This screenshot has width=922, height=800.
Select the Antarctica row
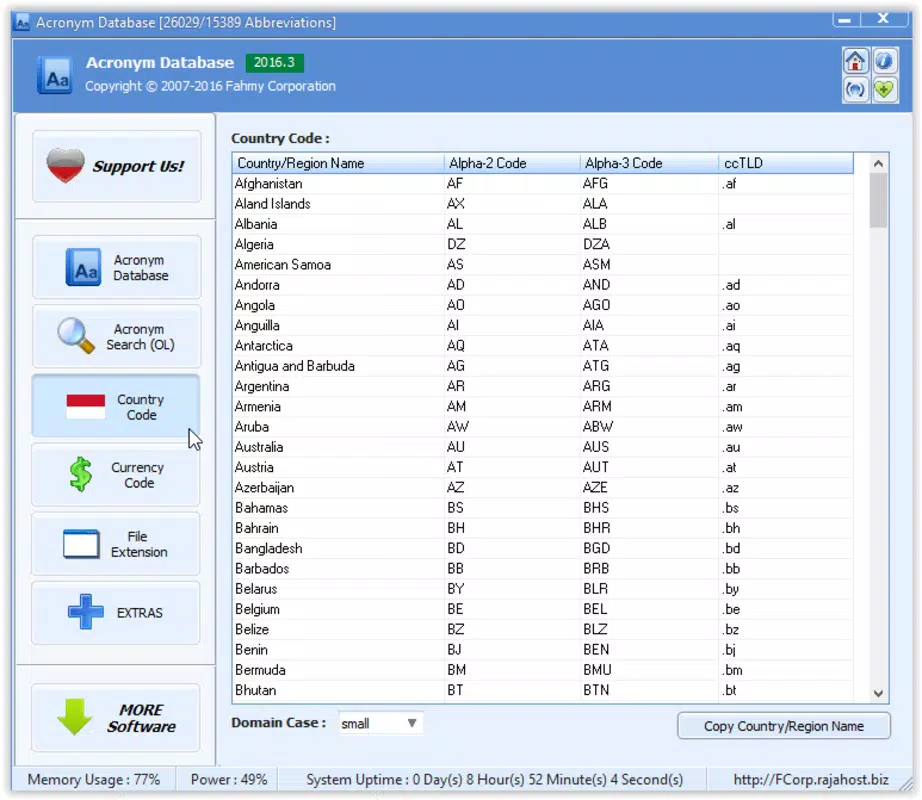543,346
